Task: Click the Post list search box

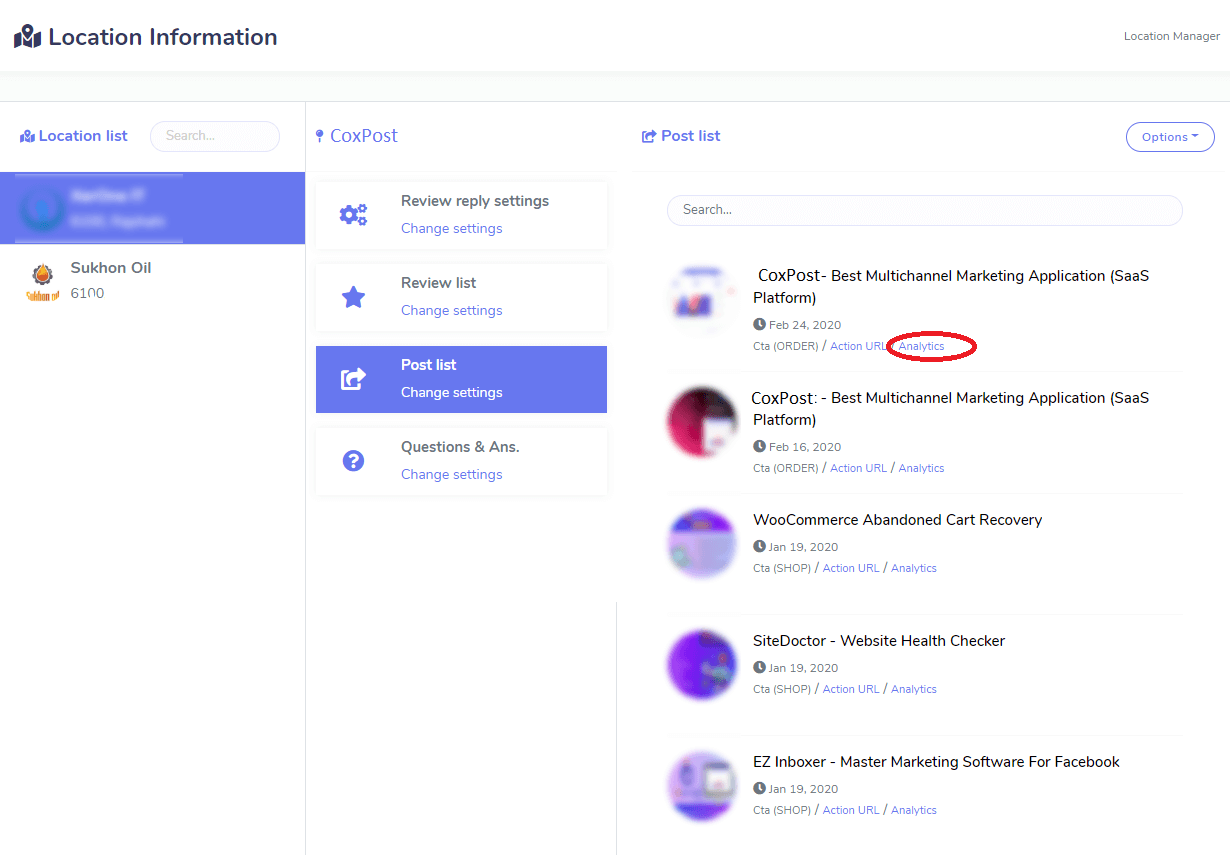Action: point(924,210)
